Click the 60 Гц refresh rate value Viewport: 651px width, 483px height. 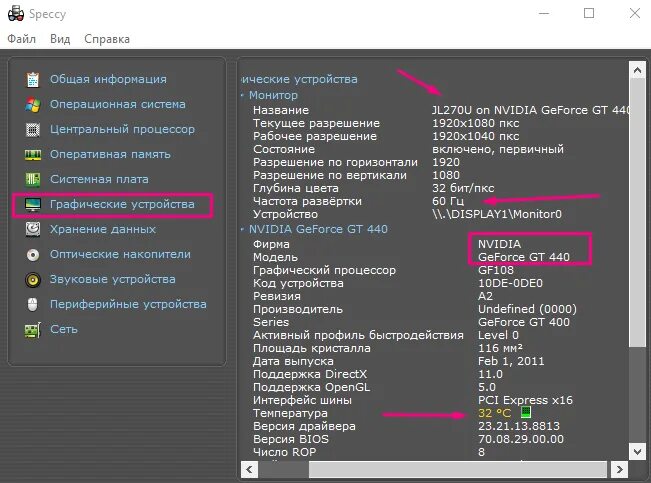click(448, 201)
